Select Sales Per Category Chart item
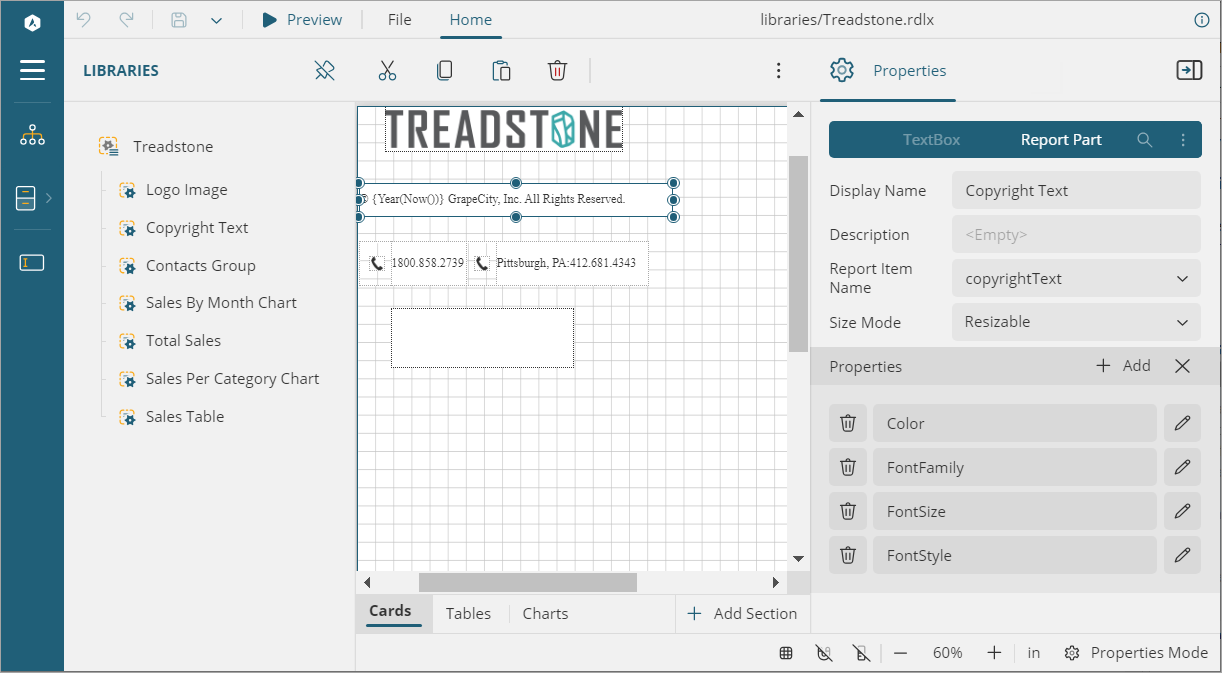Viewport: 1222px width, 673px height. [x=232, y=379]
